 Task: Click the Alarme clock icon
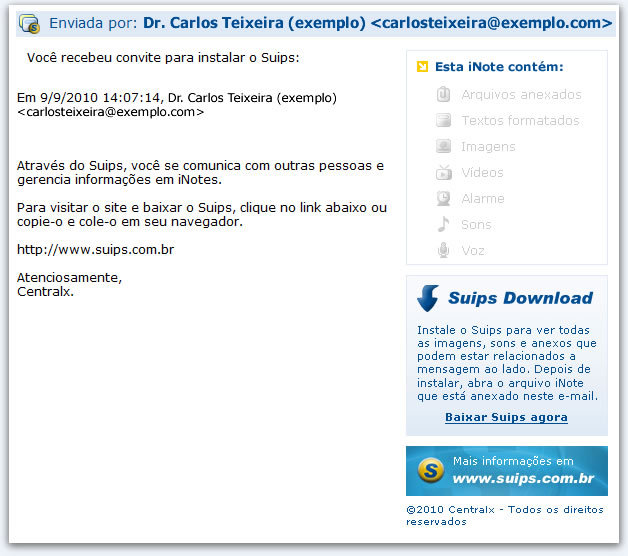click(443, 198)
